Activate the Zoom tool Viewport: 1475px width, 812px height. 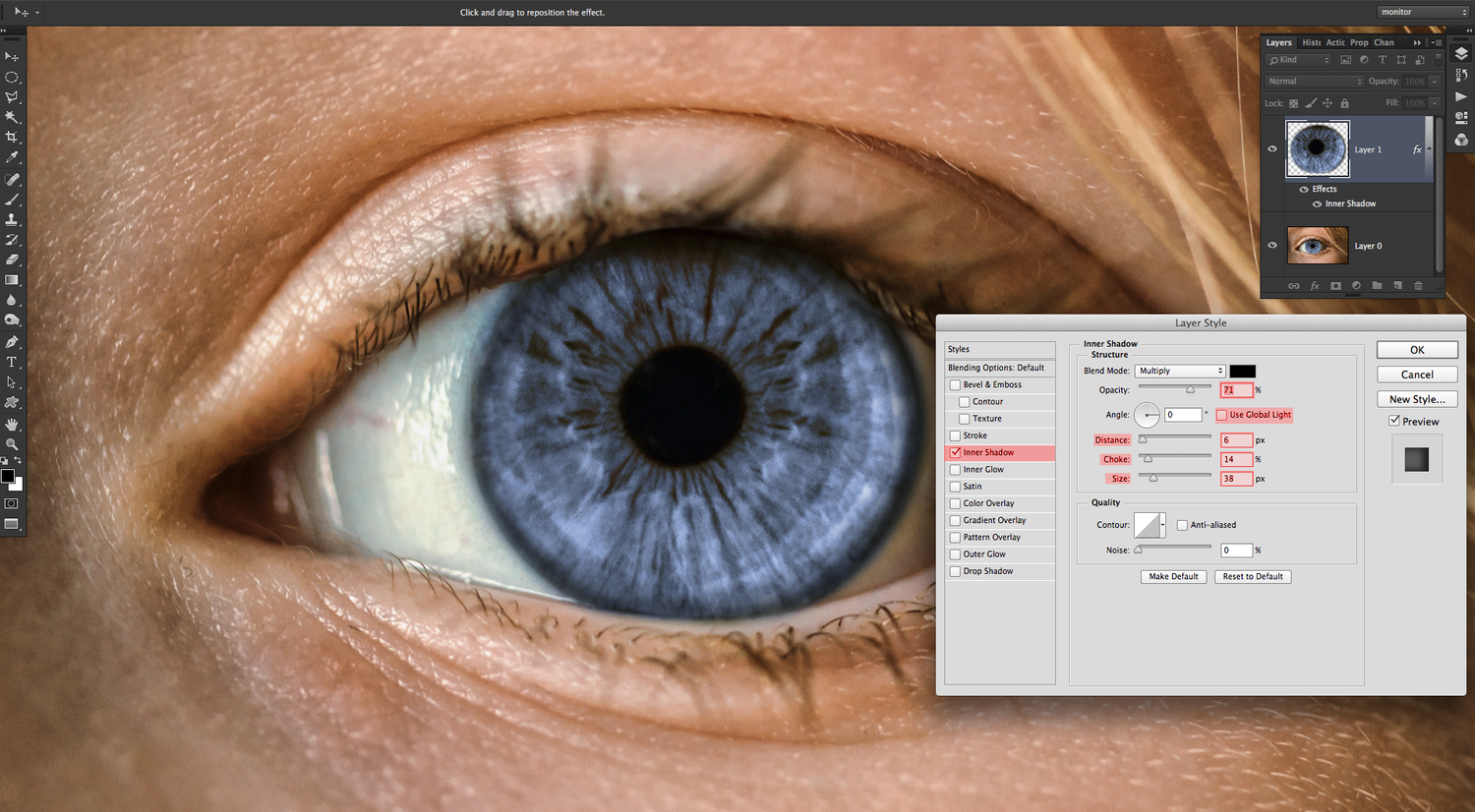(x=12, y=444)
